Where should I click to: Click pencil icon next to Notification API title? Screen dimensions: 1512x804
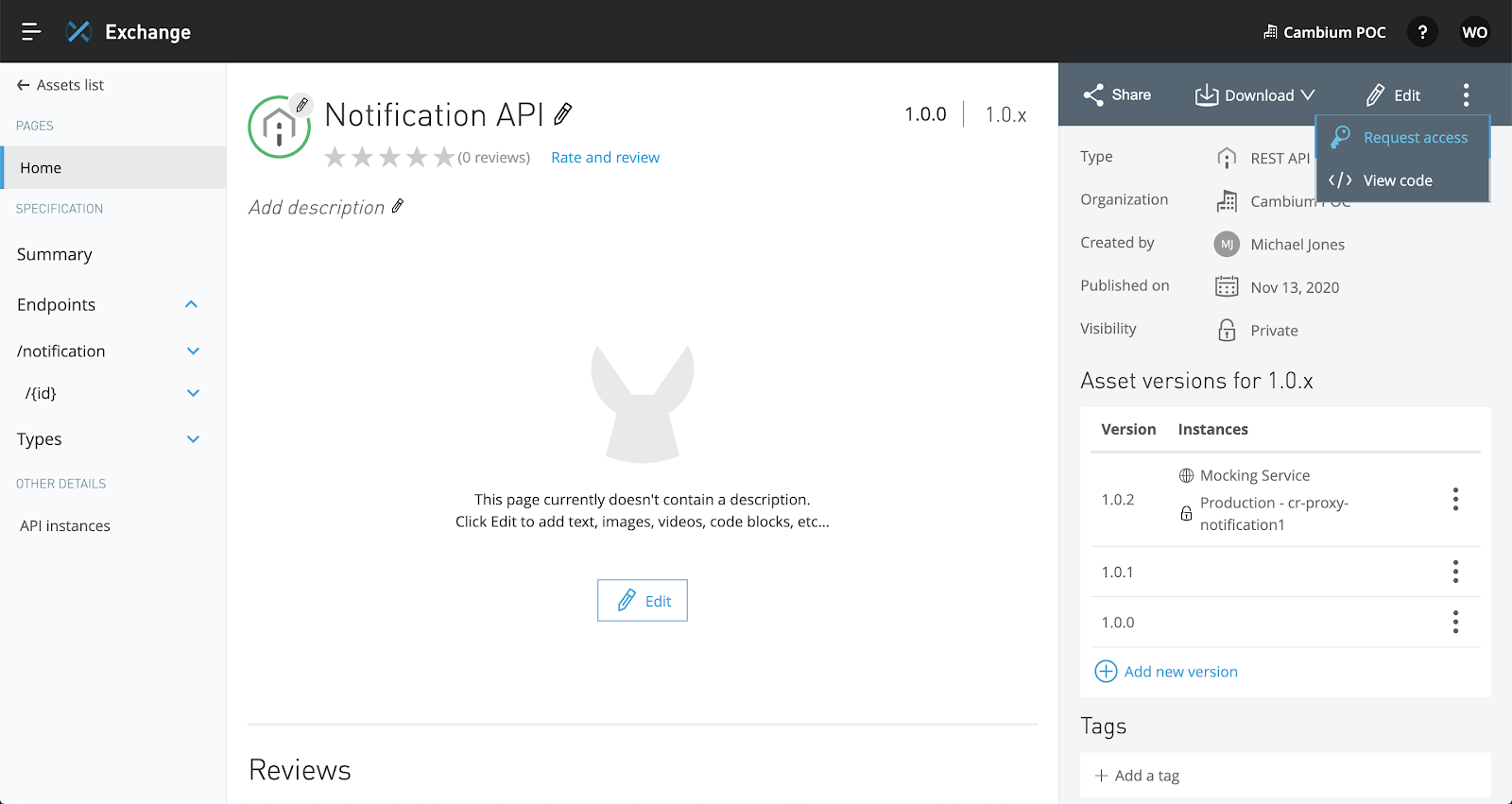[563, 114]
